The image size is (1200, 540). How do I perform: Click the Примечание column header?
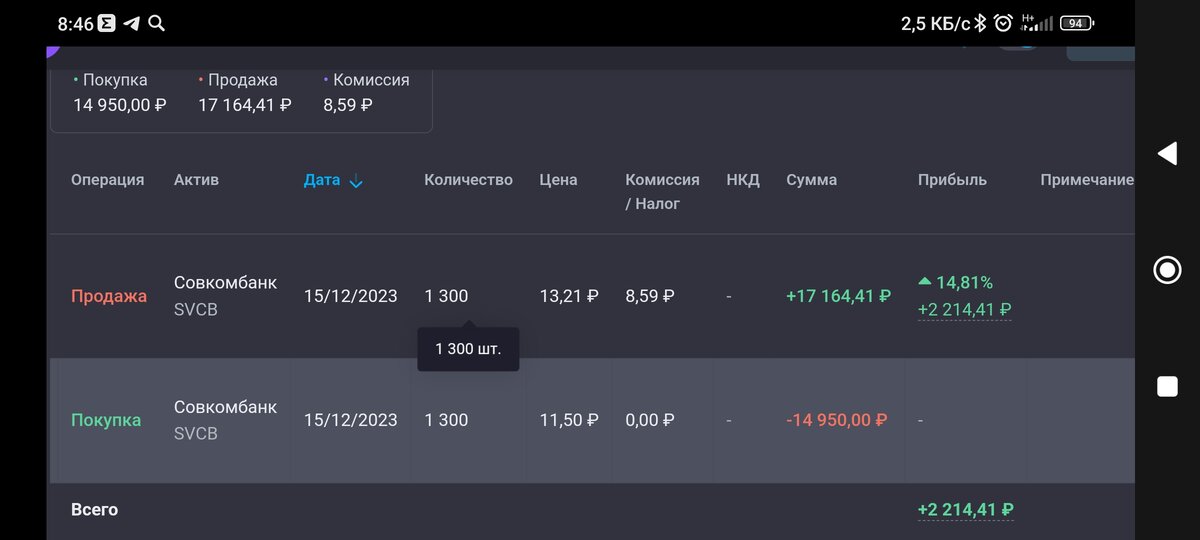[x=1087, y=180]
